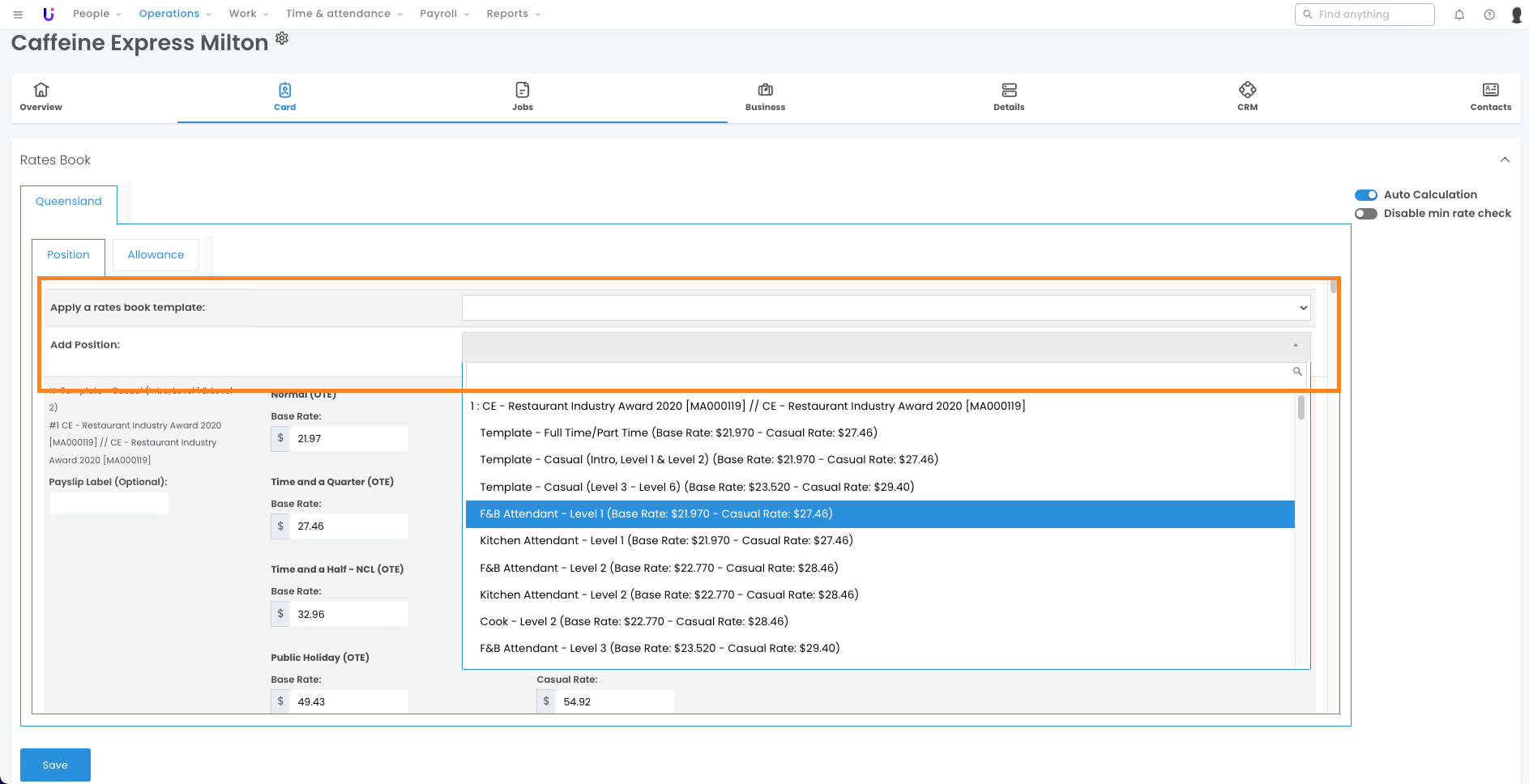Select the Queensland tab
The image size is (1529, 784).
pyautogui.click(x=69, y=202)
